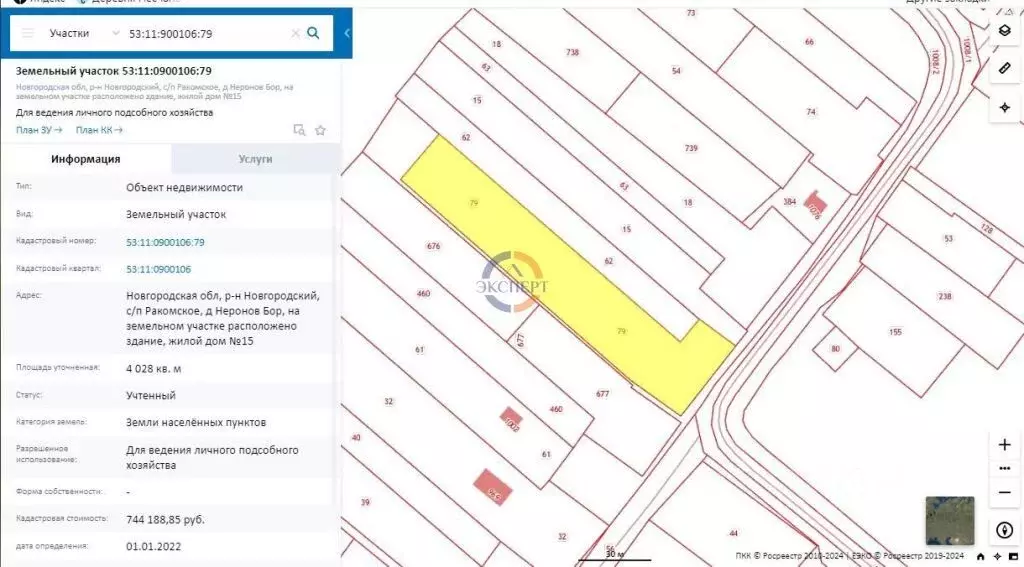Screen dimensions: 1024x567
Task: Select the ruler measurement tool
Action: [1005, 68]
